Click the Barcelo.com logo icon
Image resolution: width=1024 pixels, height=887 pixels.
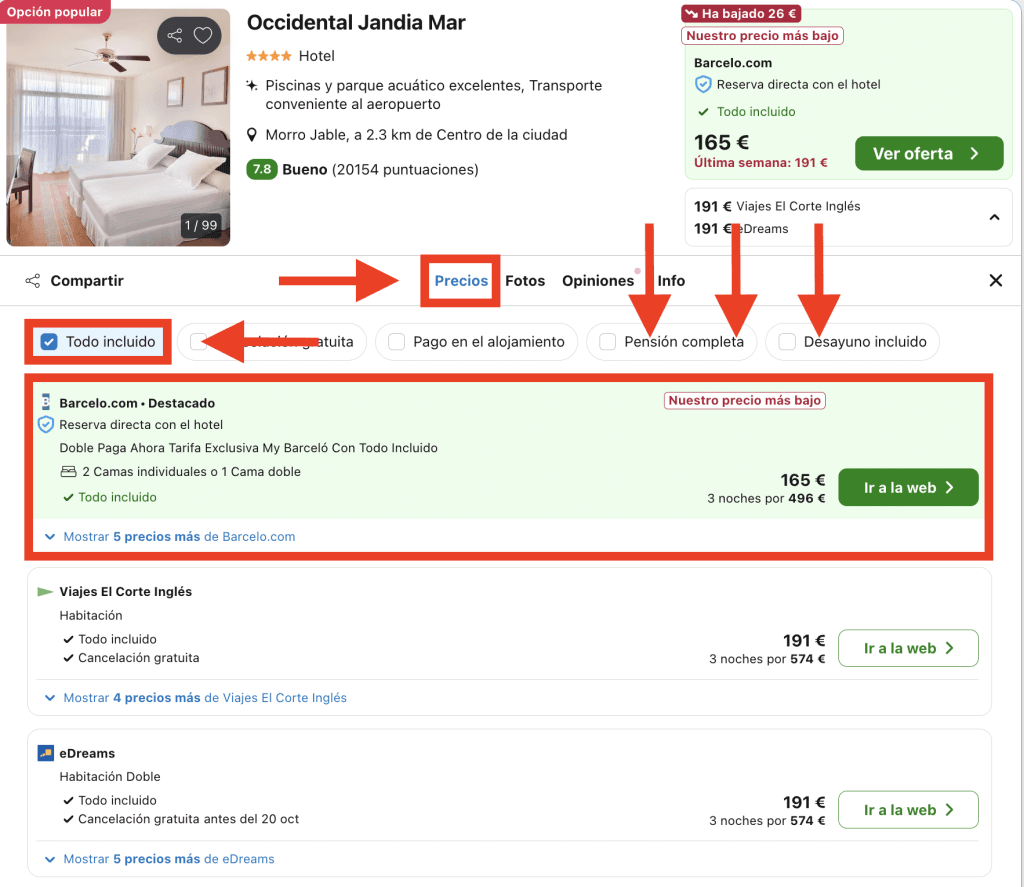coord(45,402)
